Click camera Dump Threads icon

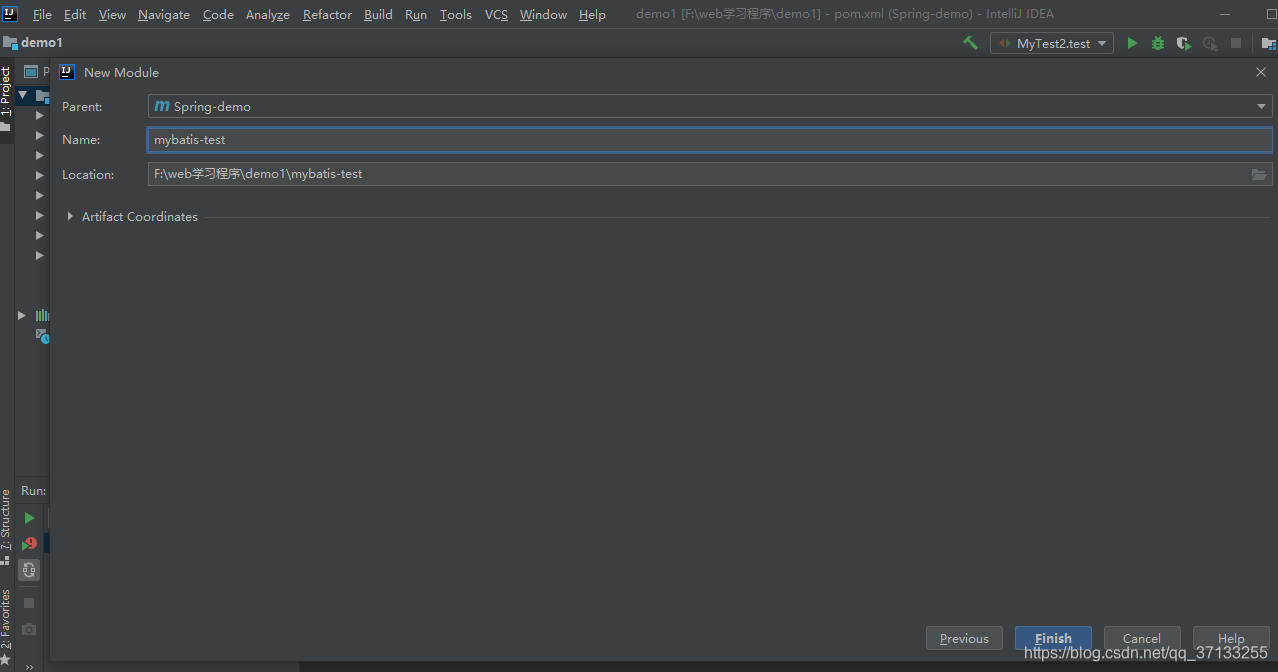[x=29, y=629]
